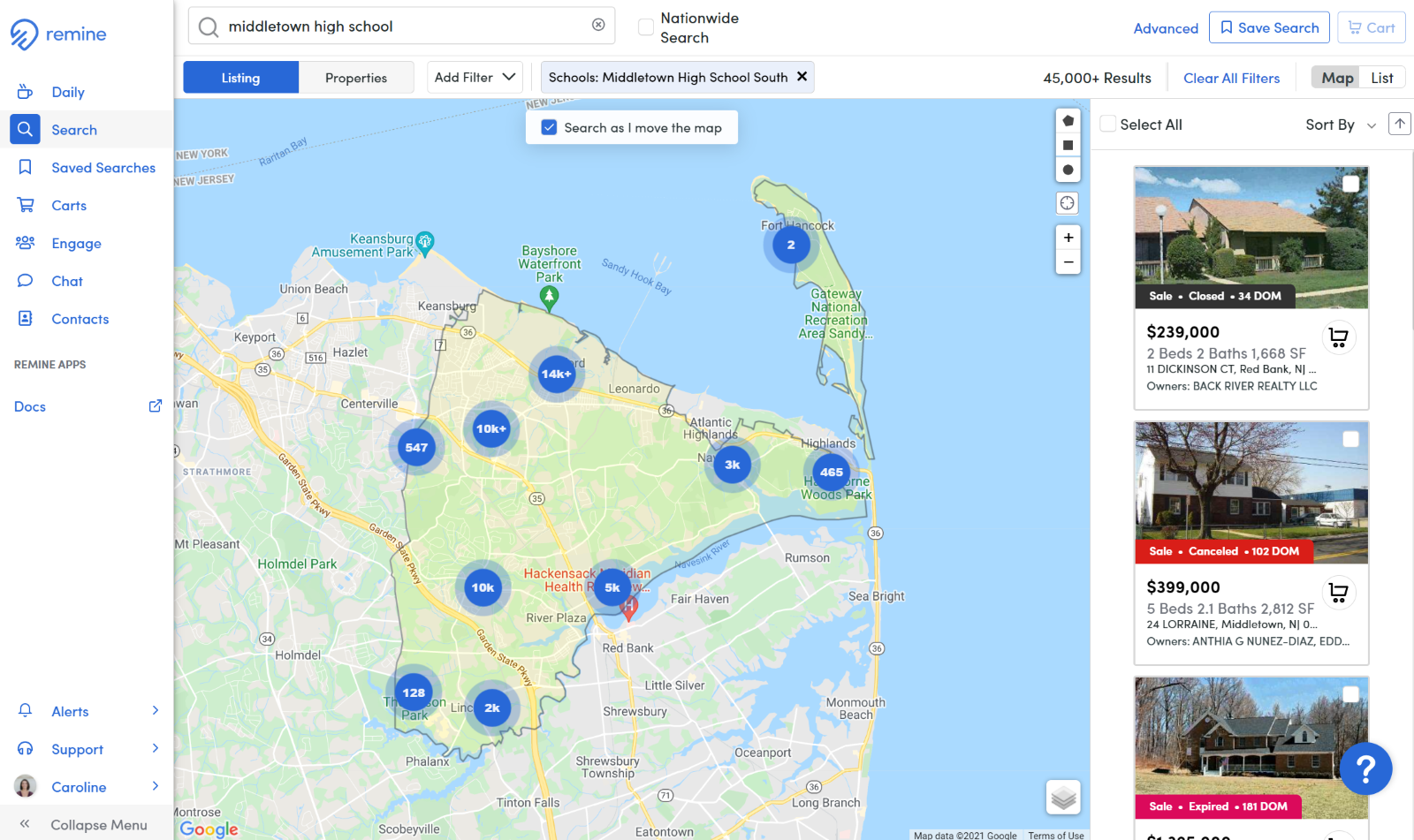Open Google Terms of Use link
The height and width of the screenshot is (840, 1414).
click(1055, 835)
